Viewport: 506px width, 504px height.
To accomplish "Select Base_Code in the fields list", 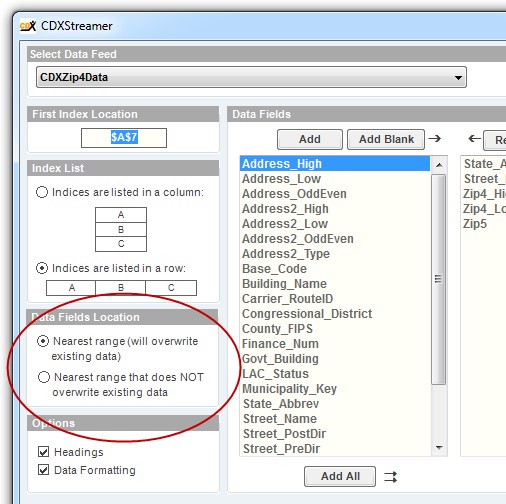I will point(335,269).
